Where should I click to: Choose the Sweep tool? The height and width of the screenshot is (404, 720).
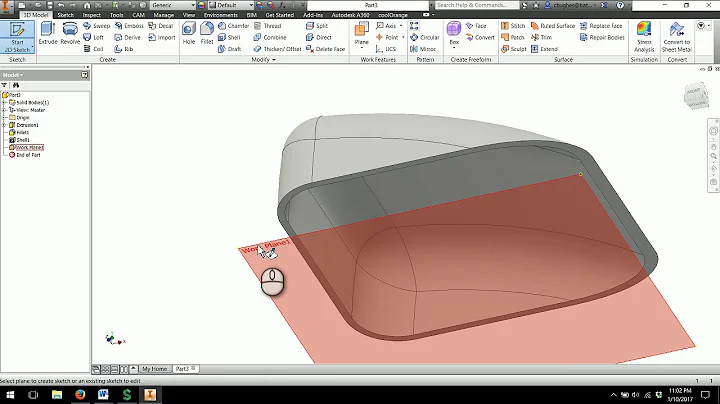[96, 26]
